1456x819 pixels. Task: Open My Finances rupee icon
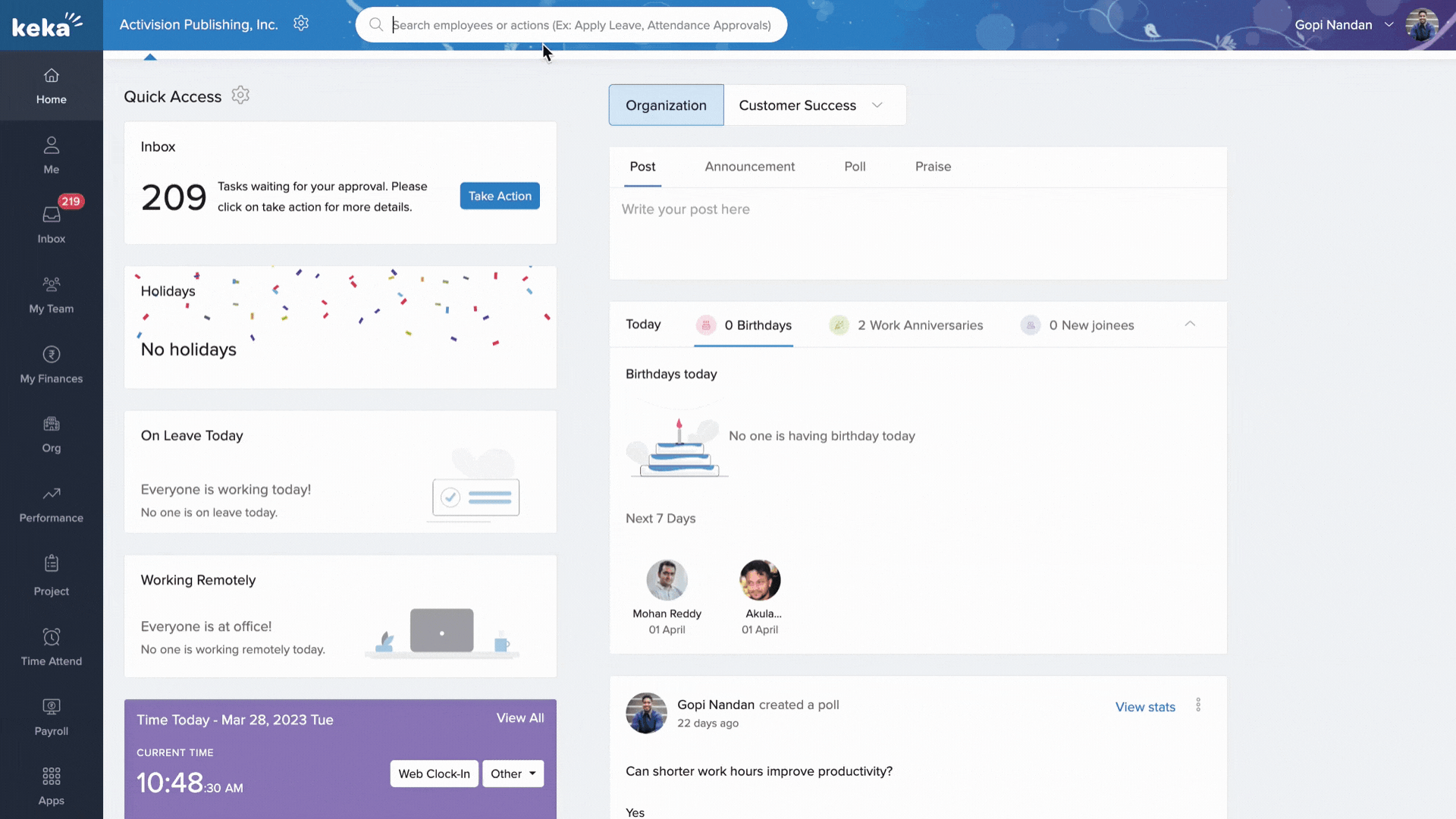pyautogui.click(x=51, y=355)
